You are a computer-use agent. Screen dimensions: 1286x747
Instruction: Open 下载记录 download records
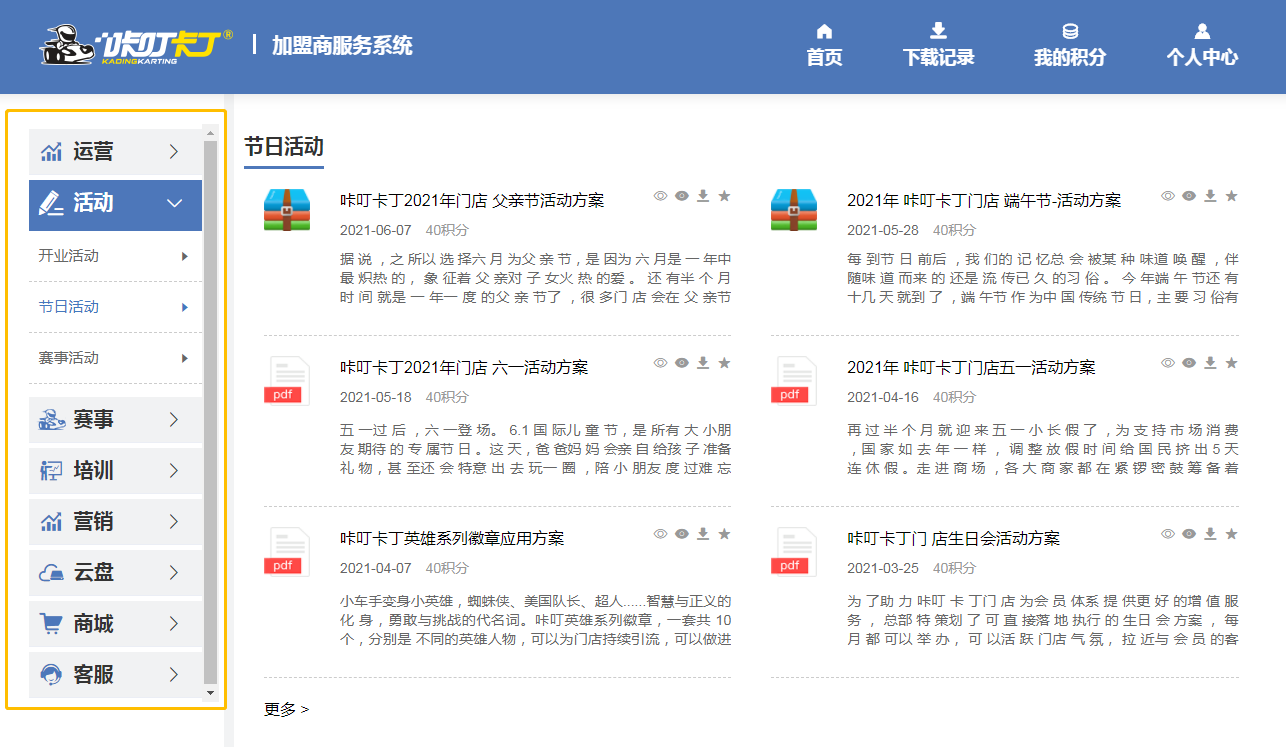[938, 46]
